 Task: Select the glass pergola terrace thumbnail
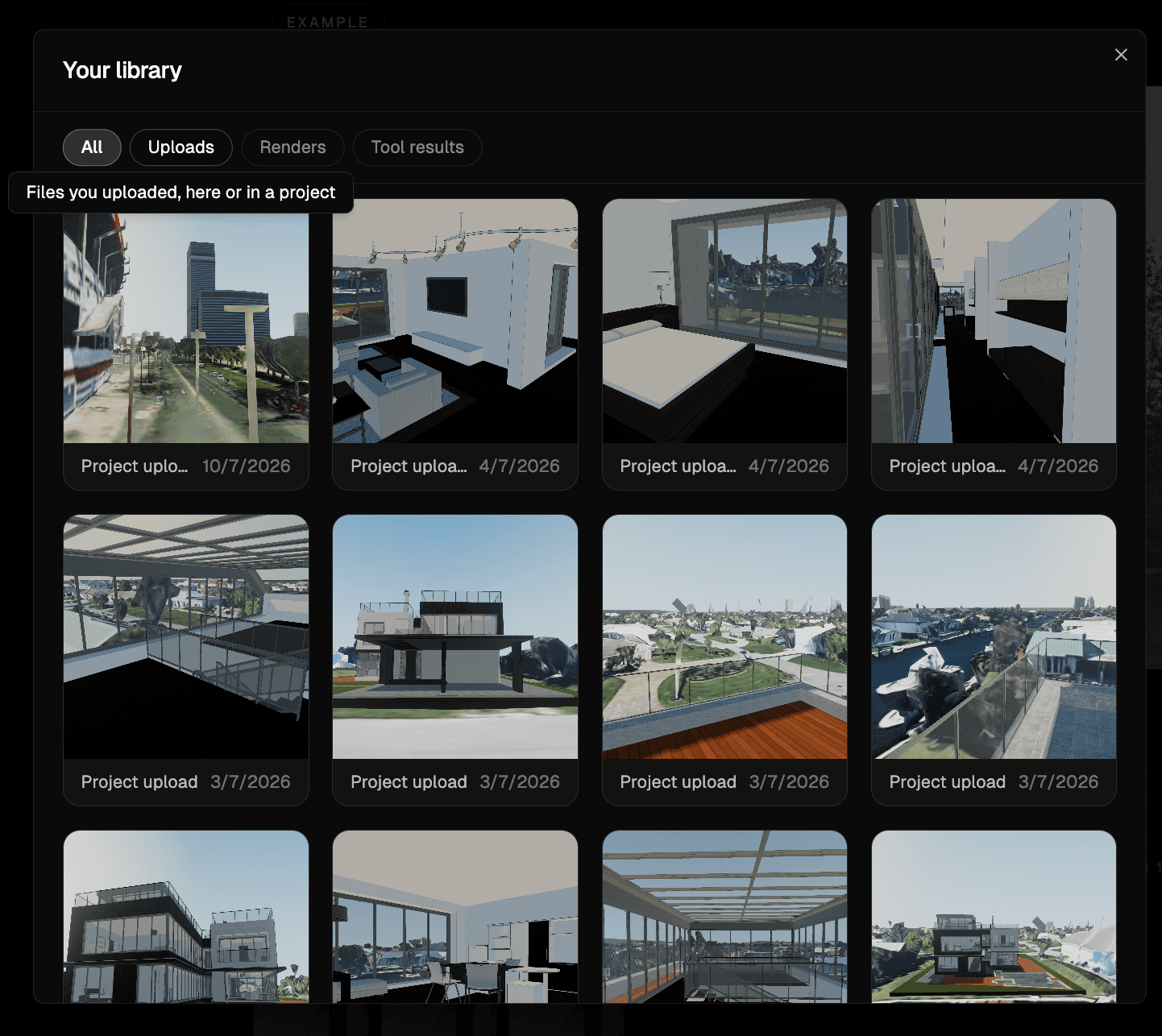pyautogui.click(x=724, y=917)
